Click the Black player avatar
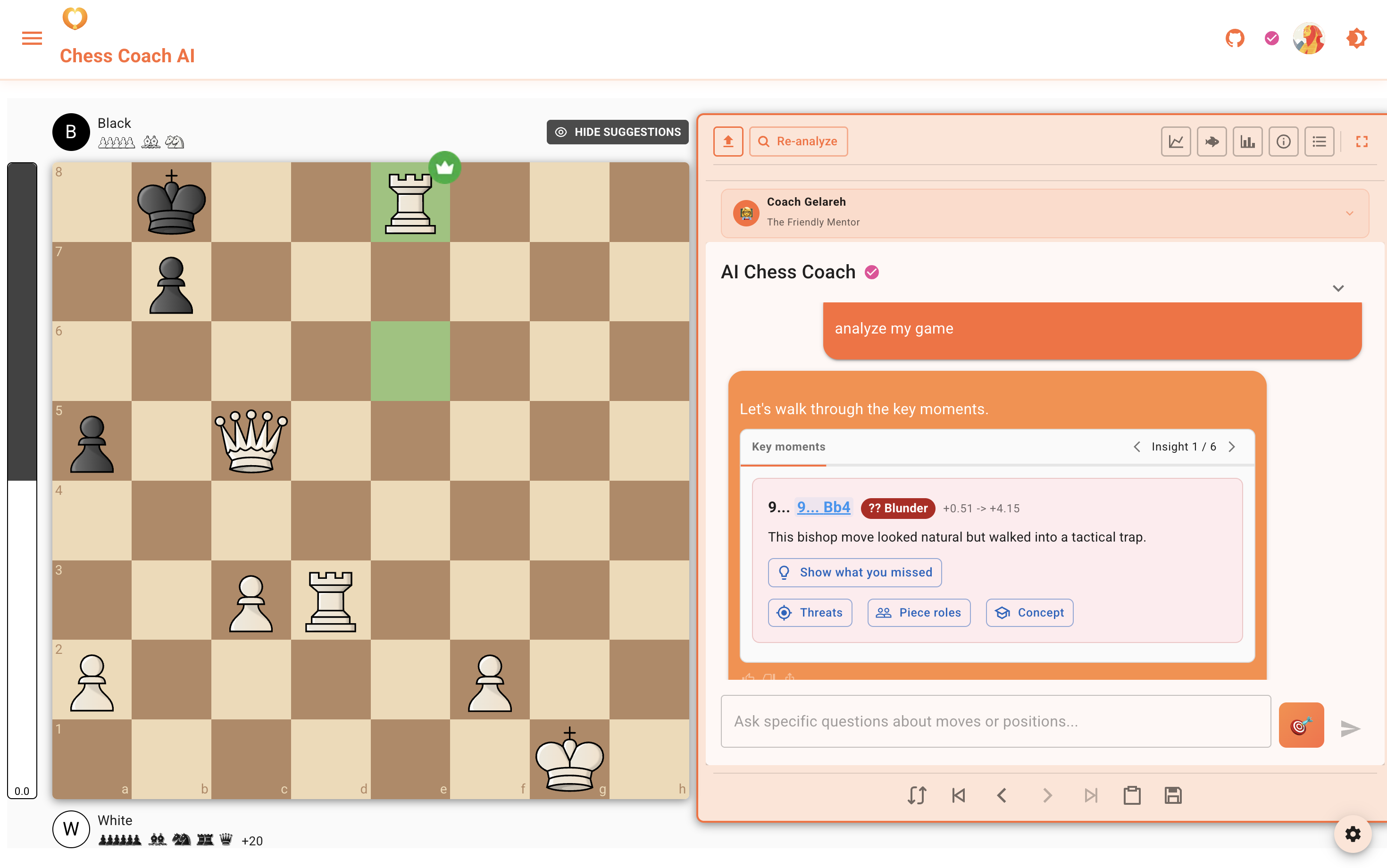This screenshot has height=868, width=1387. (x=71, y=132)
